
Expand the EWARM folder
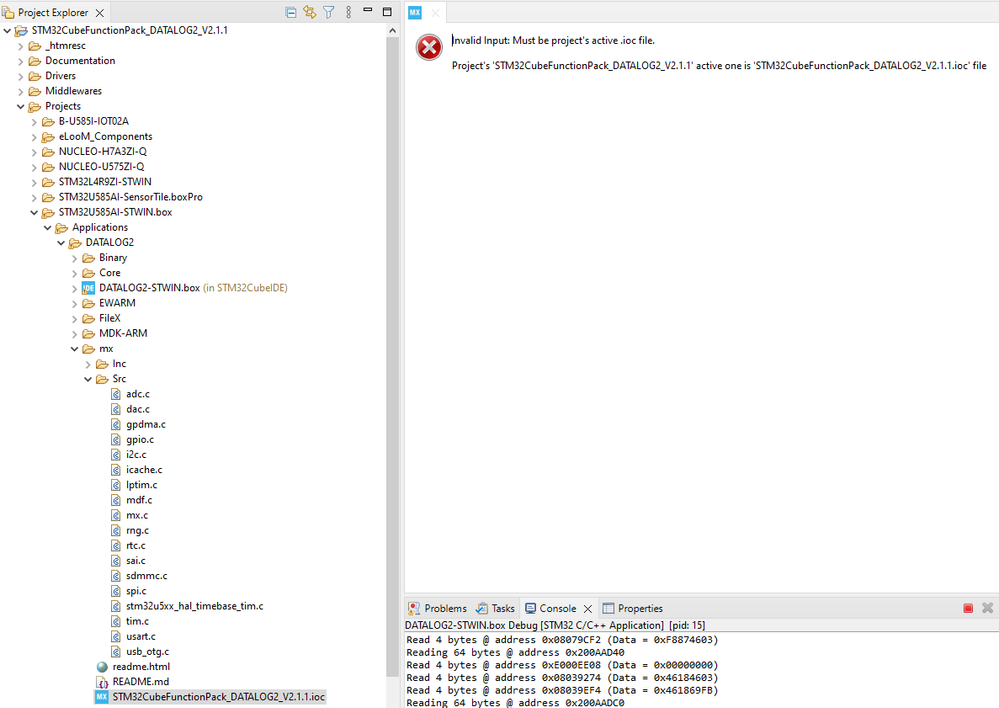click(75, 303)
